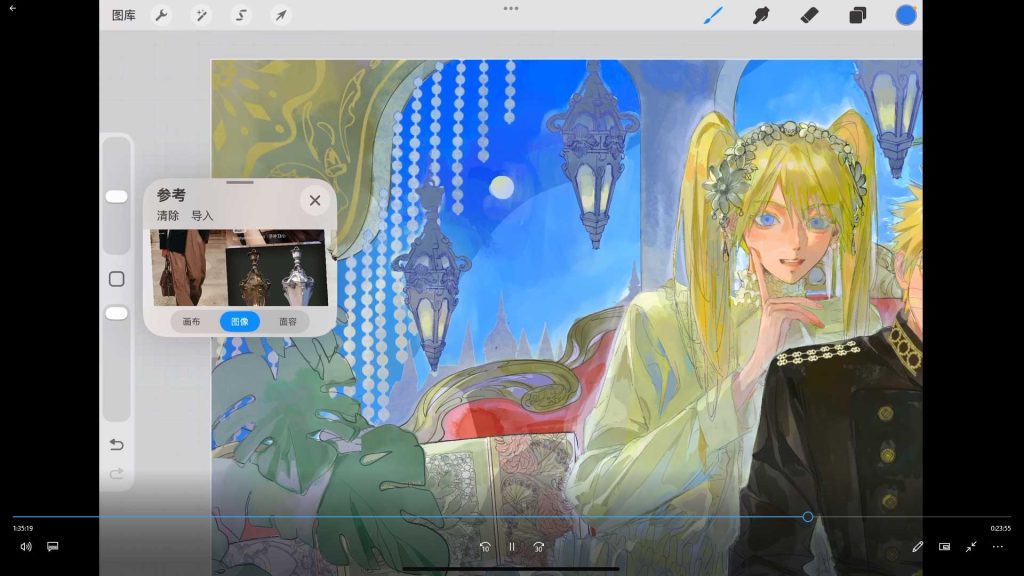This screenshot has width=1024, height=576.
Task: Select the Smudge tool
Action: (x=761, y=15)
